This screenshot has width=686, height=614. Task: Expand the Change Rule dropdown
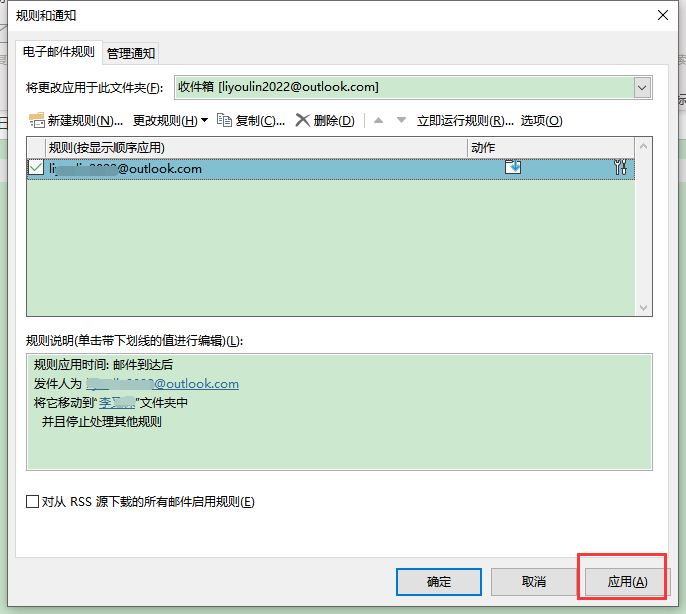[x=170, y=121]
